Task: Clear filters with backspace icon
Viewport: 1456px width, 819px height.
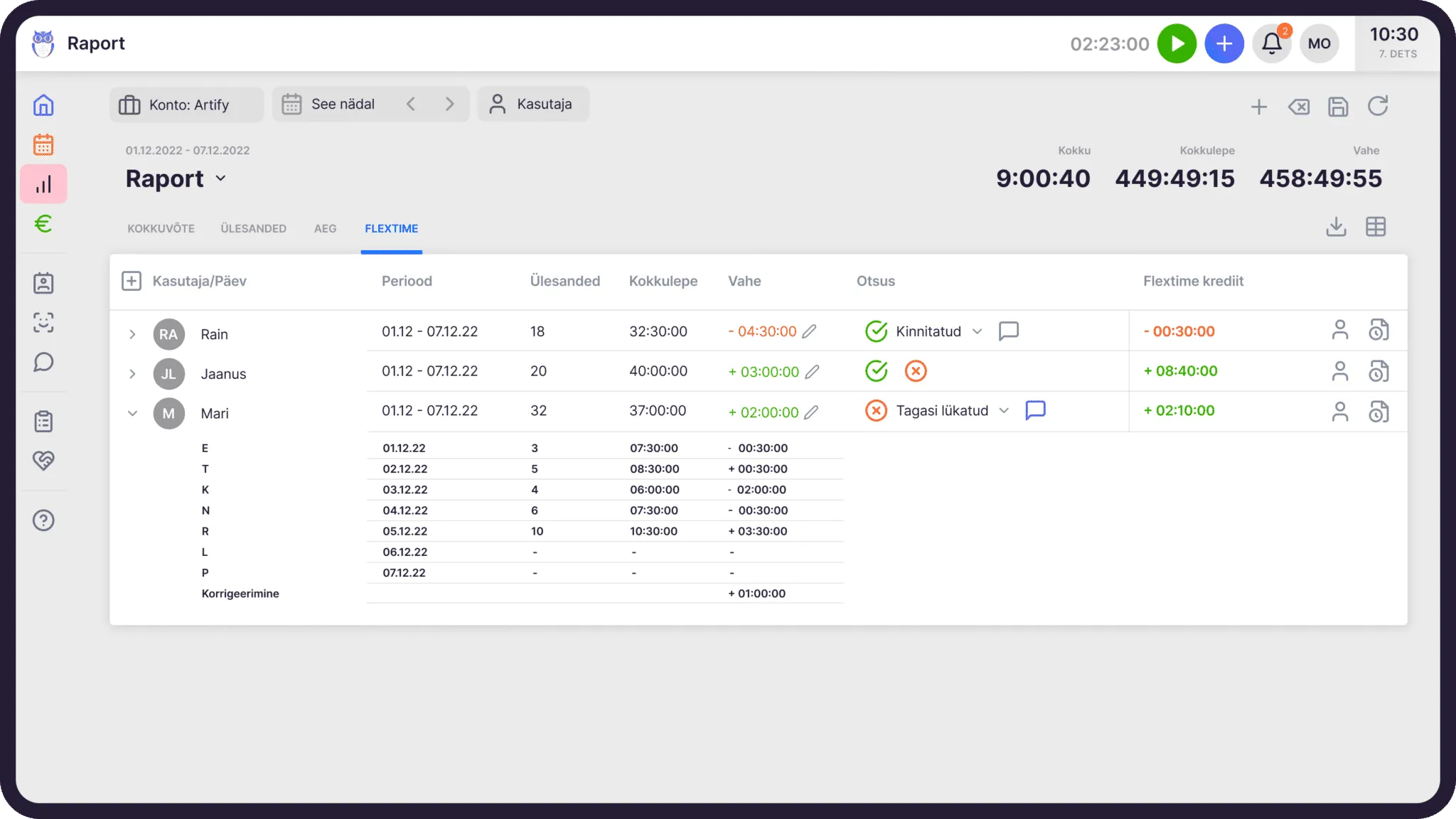Action: pyautogui.click(x=1299, y=107)
